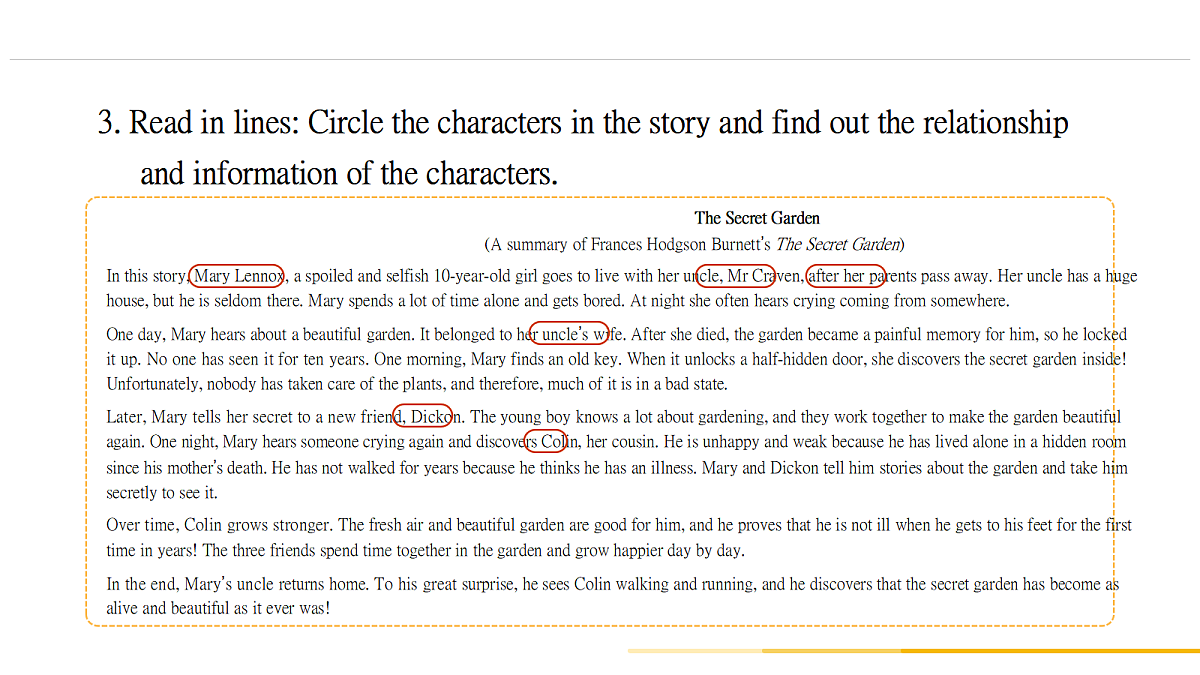Select the circled phrase uncle's wife
The width and height of the screenshot is (1200, 675).
click(568, 334)
